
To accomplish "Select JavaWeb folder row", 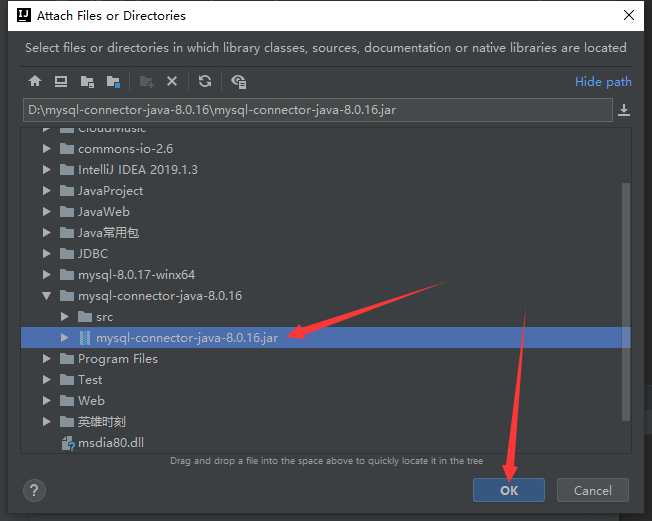I will pyautogui.click(x=326, y=212).
